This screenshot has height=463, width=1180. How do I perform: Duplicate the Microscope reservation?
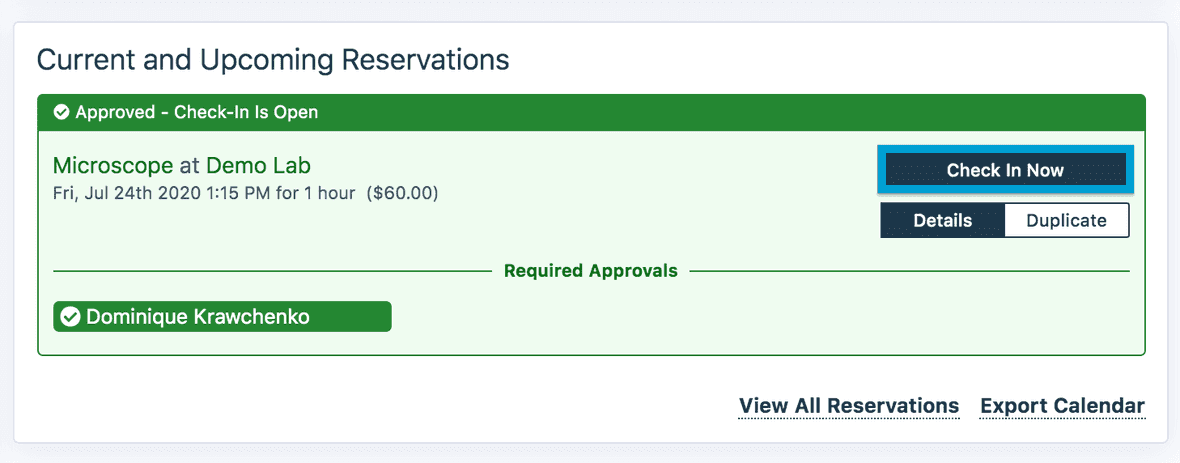pos(1066,221)
